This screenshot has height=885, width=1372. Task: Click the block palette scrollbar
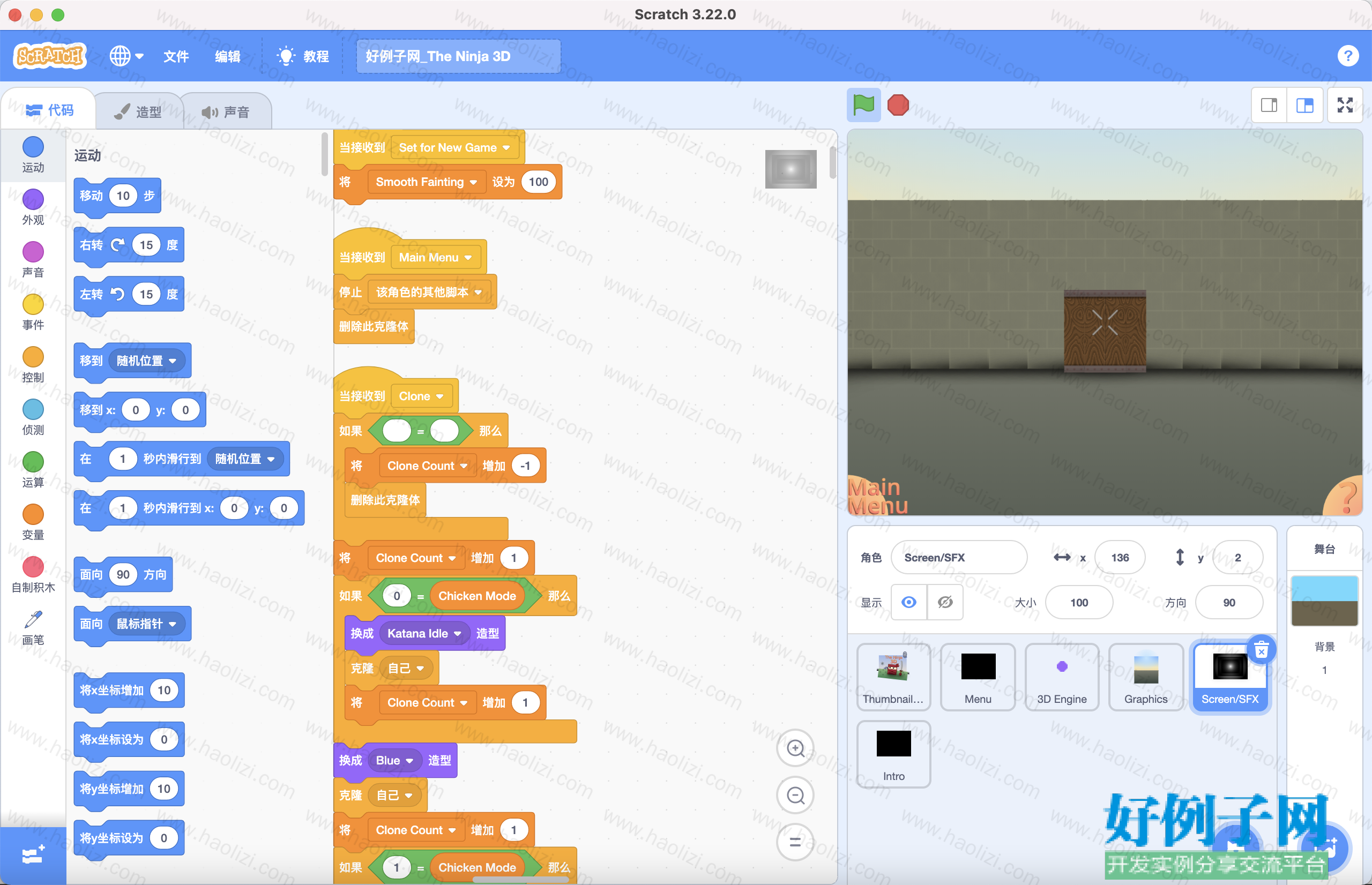324,154
